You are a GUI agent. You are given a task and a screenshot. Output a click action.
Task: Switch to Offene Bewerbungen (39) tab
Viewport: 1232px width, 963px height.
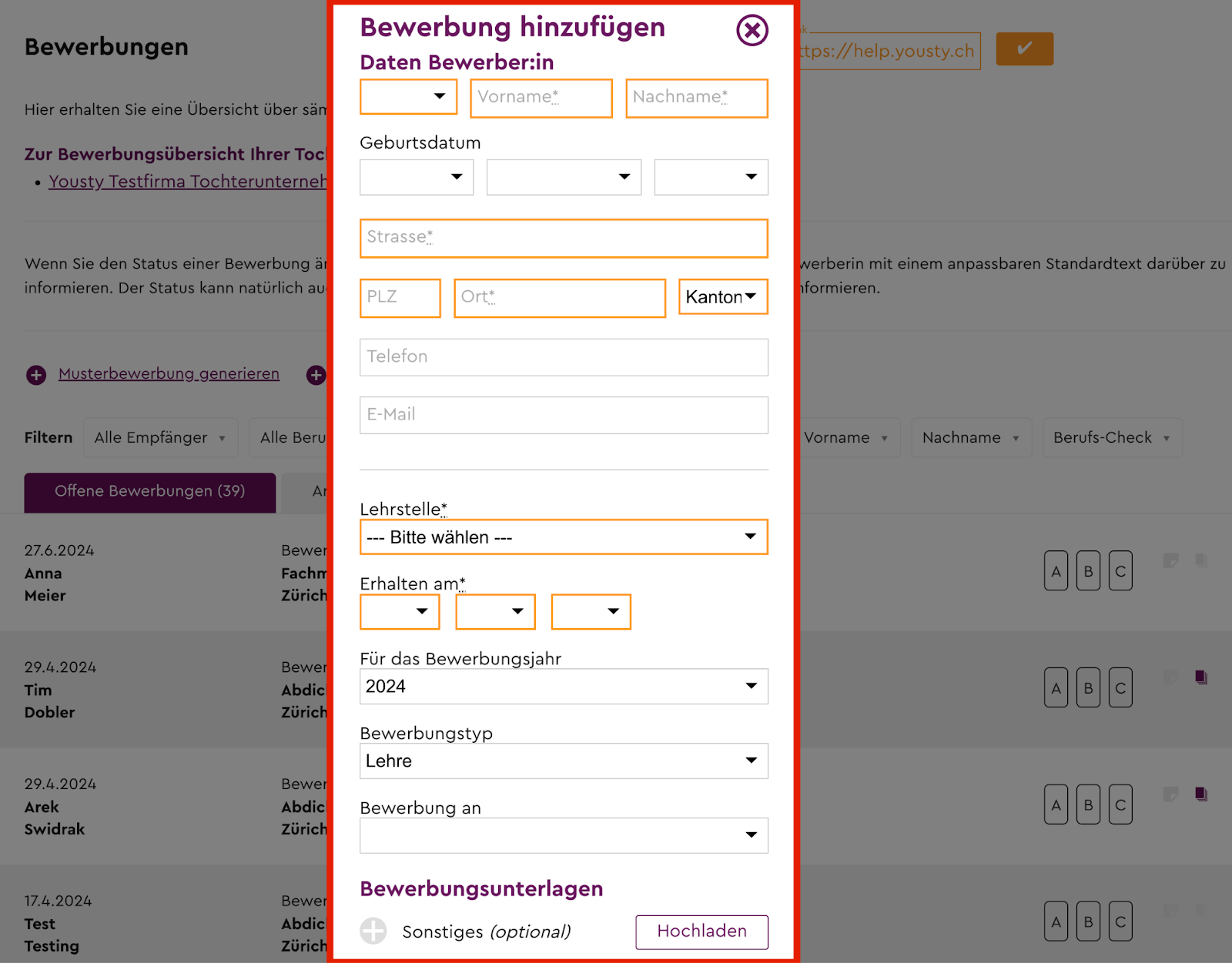(150, 492)
